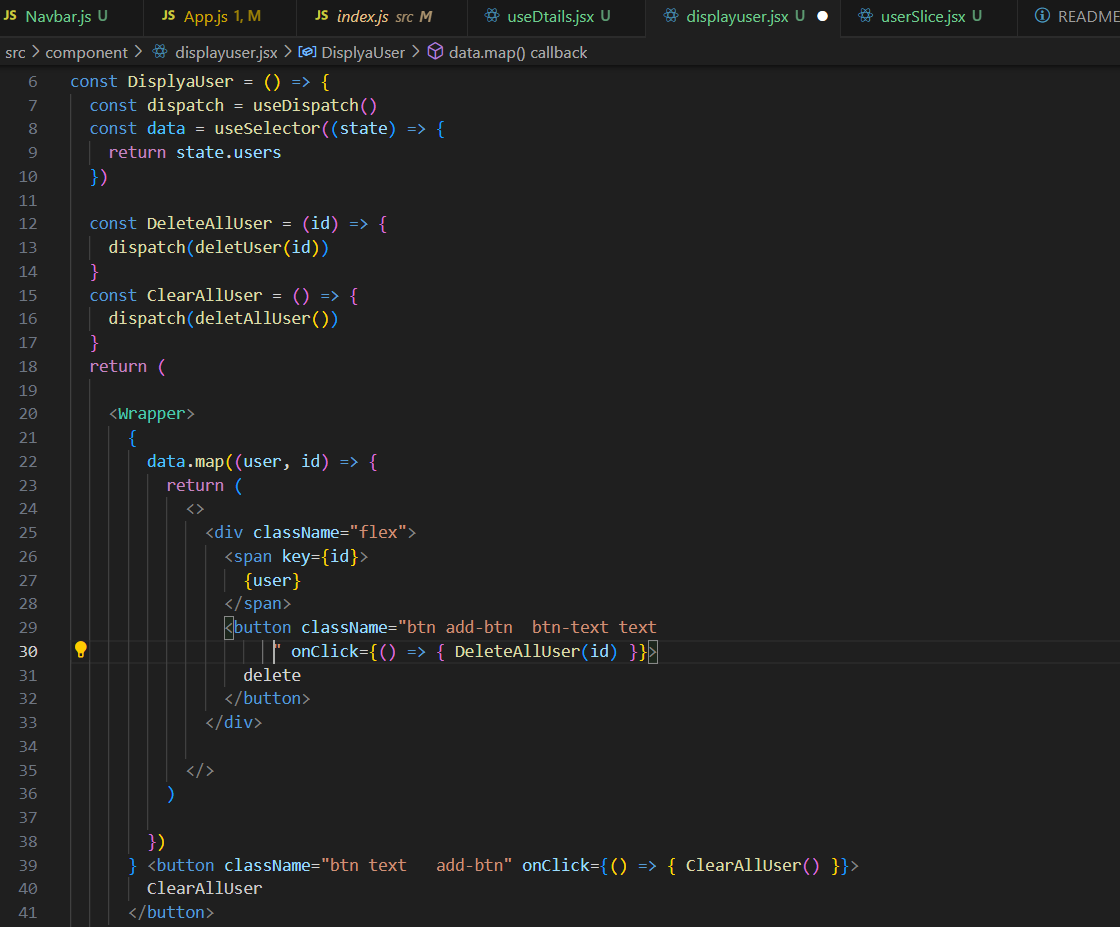Click 'ClearAllUser' declaration on line 15

204,295
